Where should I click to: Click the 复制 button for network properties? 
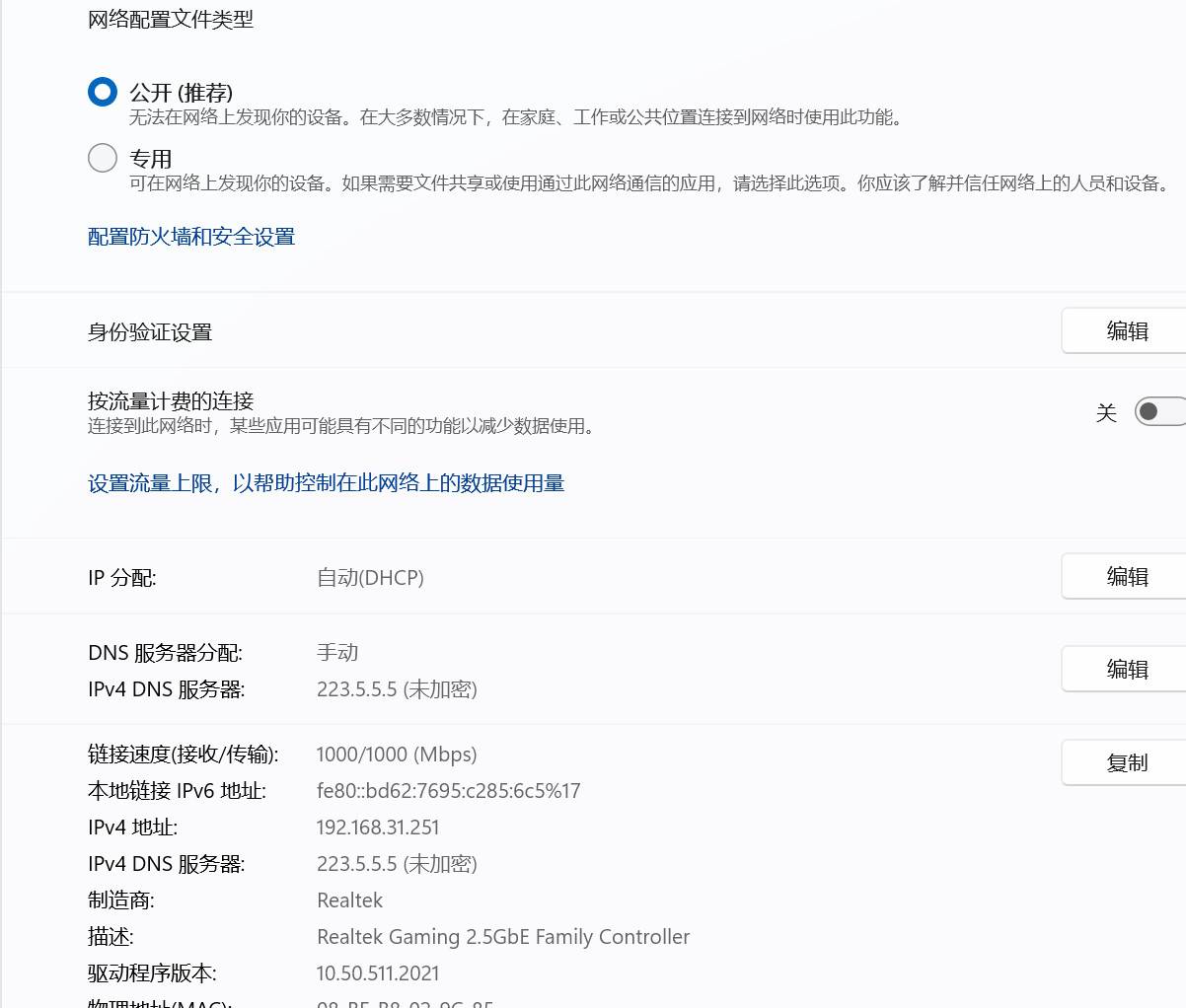click(1125, 763)
